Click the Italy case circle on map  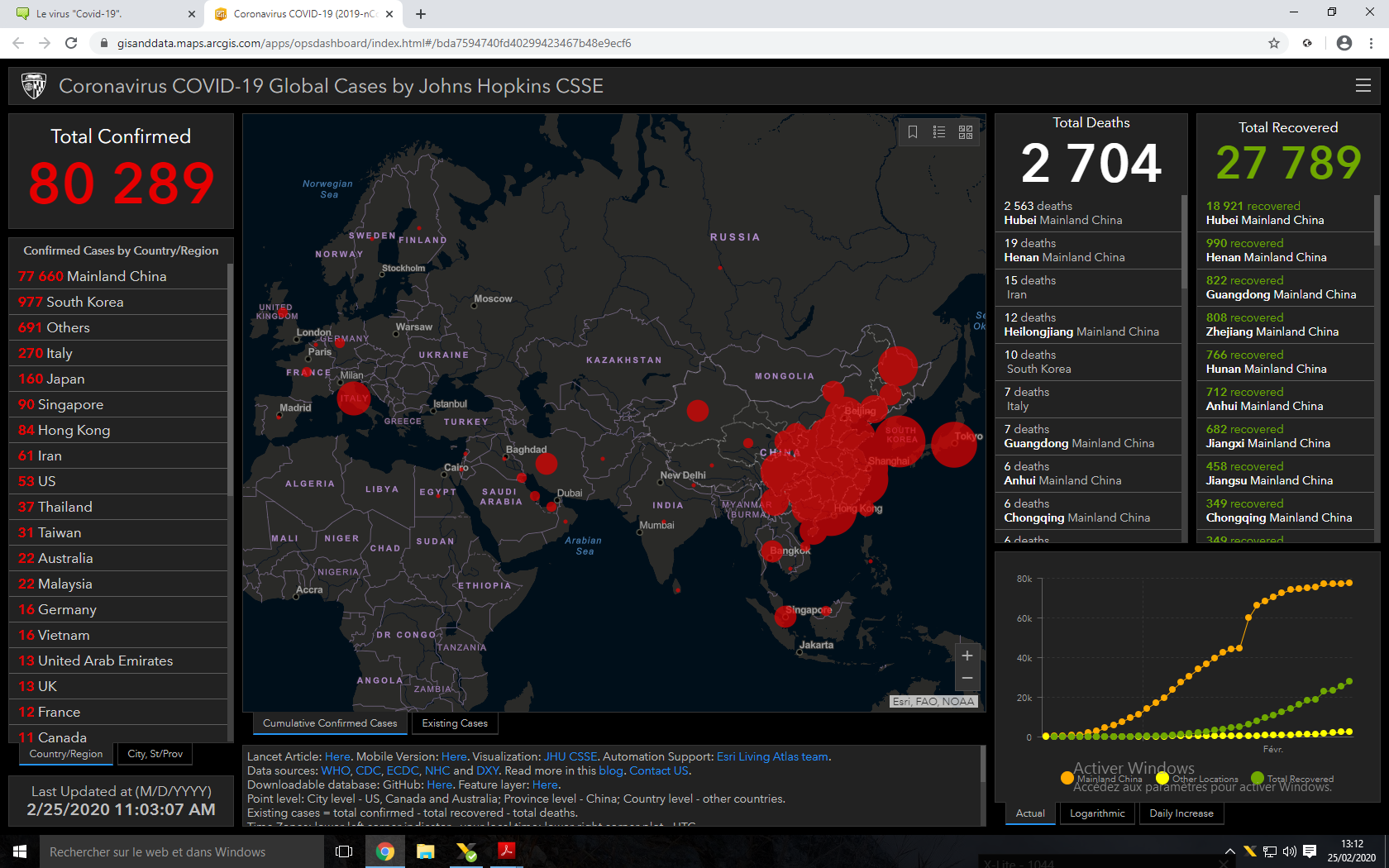tap(354, 399)
